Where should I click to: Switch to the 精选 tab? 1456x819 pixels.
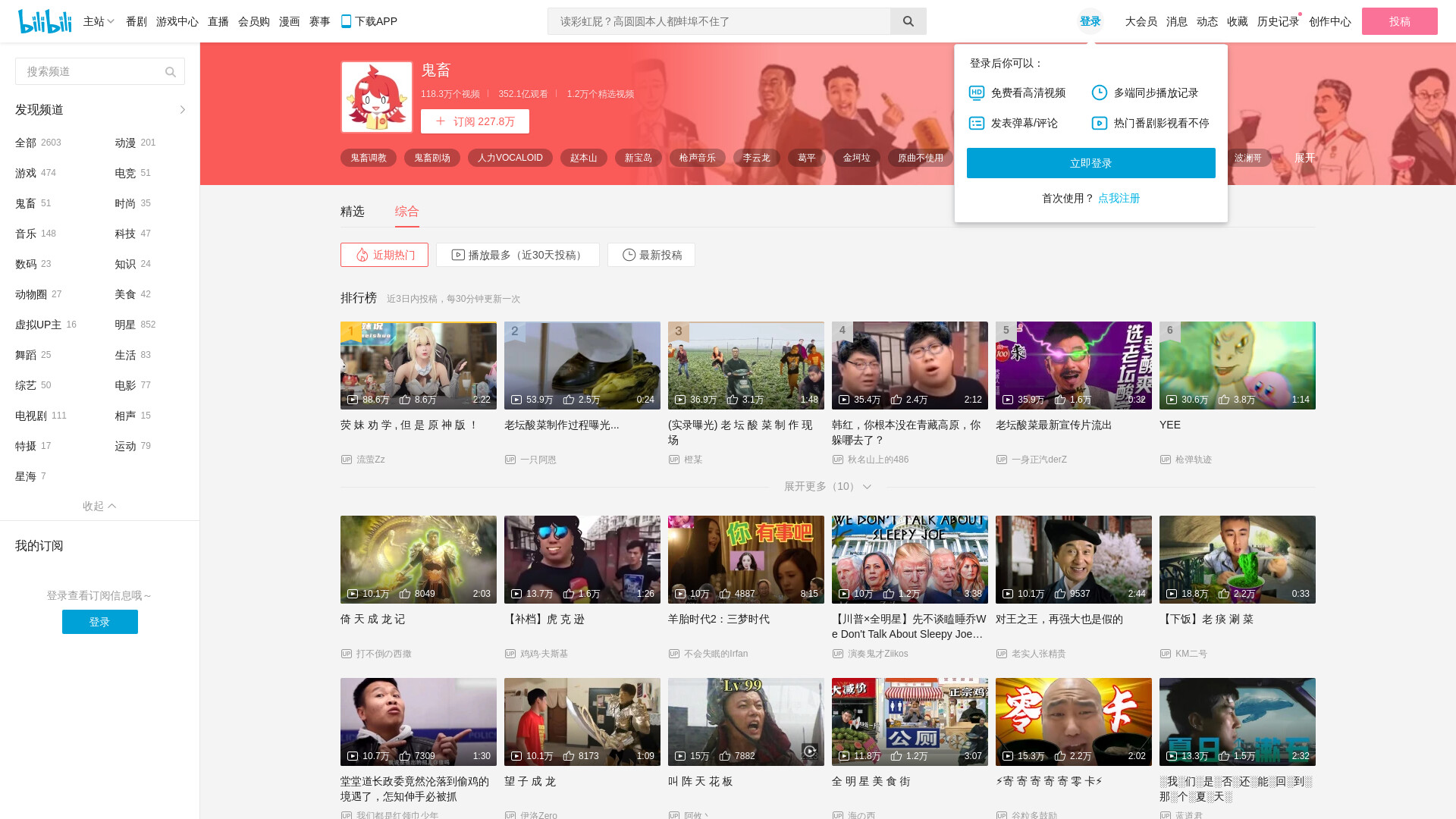(x=353, y=212)
